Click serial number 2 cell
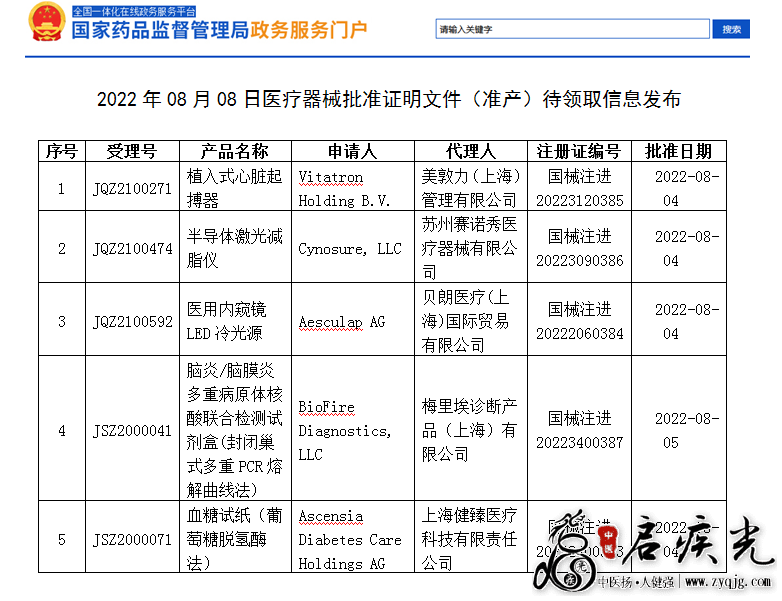782x601 pixels. (62, 249)
